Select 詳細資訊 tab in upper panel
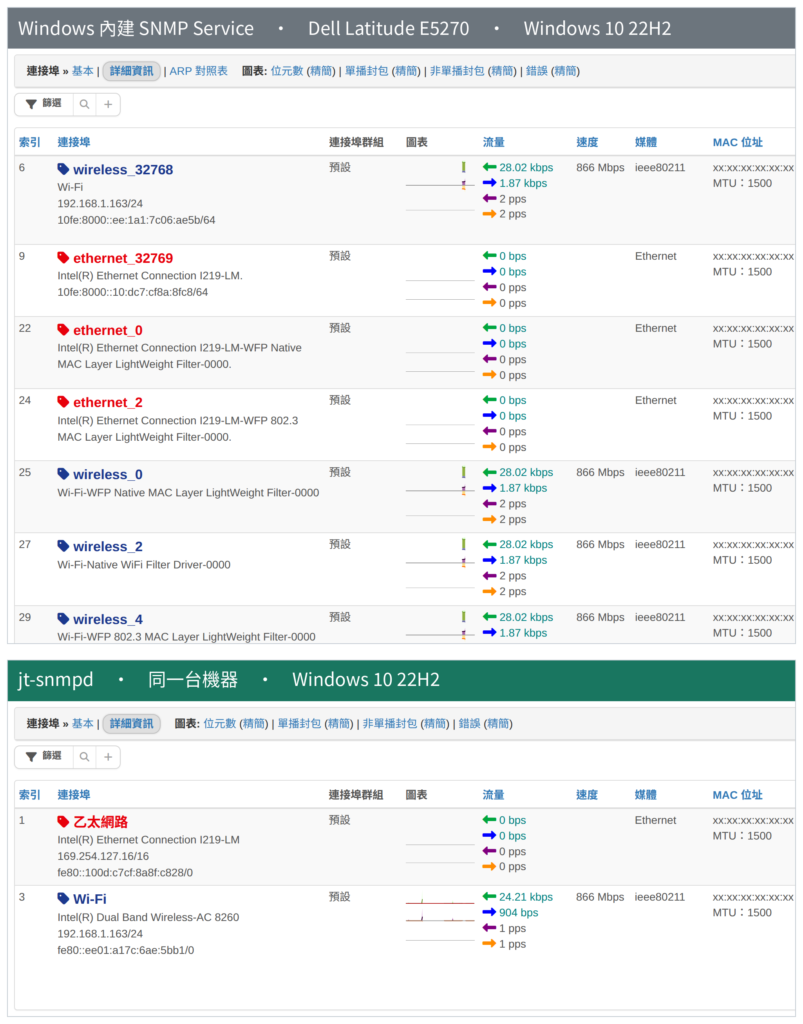 (131, 71)
